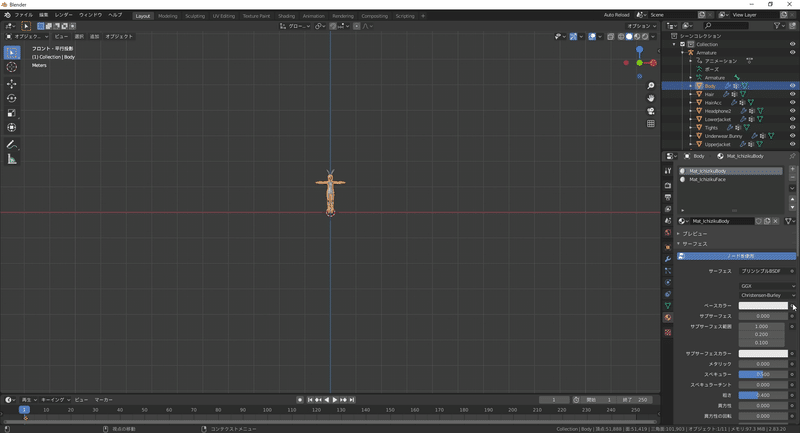Viewport: 800px width, 433px height.
Task: Switch to the Modeling workspace tab
Action: coord(167,16)
